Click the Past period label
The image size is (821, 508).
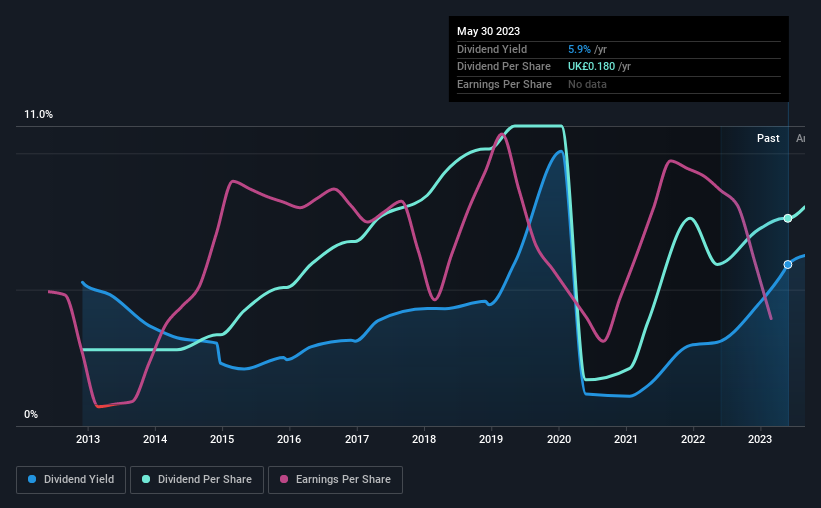pyautogui.click(x=768, y=138)
